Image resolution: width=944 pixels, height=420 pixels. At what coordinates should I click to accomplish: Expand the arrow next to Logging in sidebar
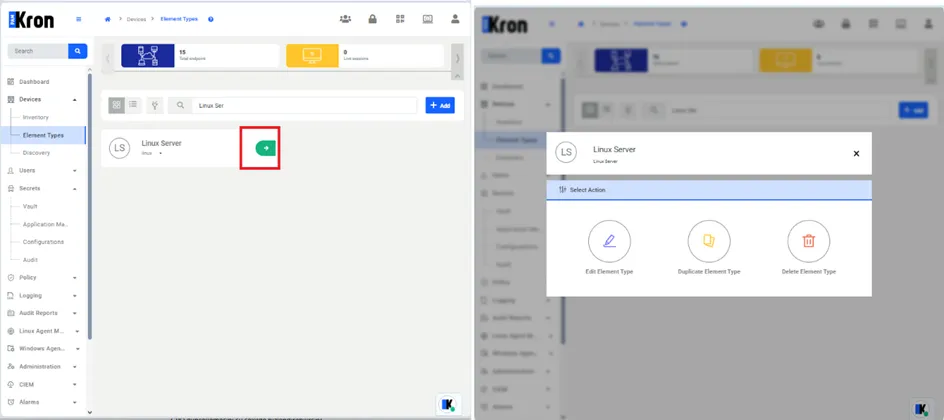click(x=75, y=295)
